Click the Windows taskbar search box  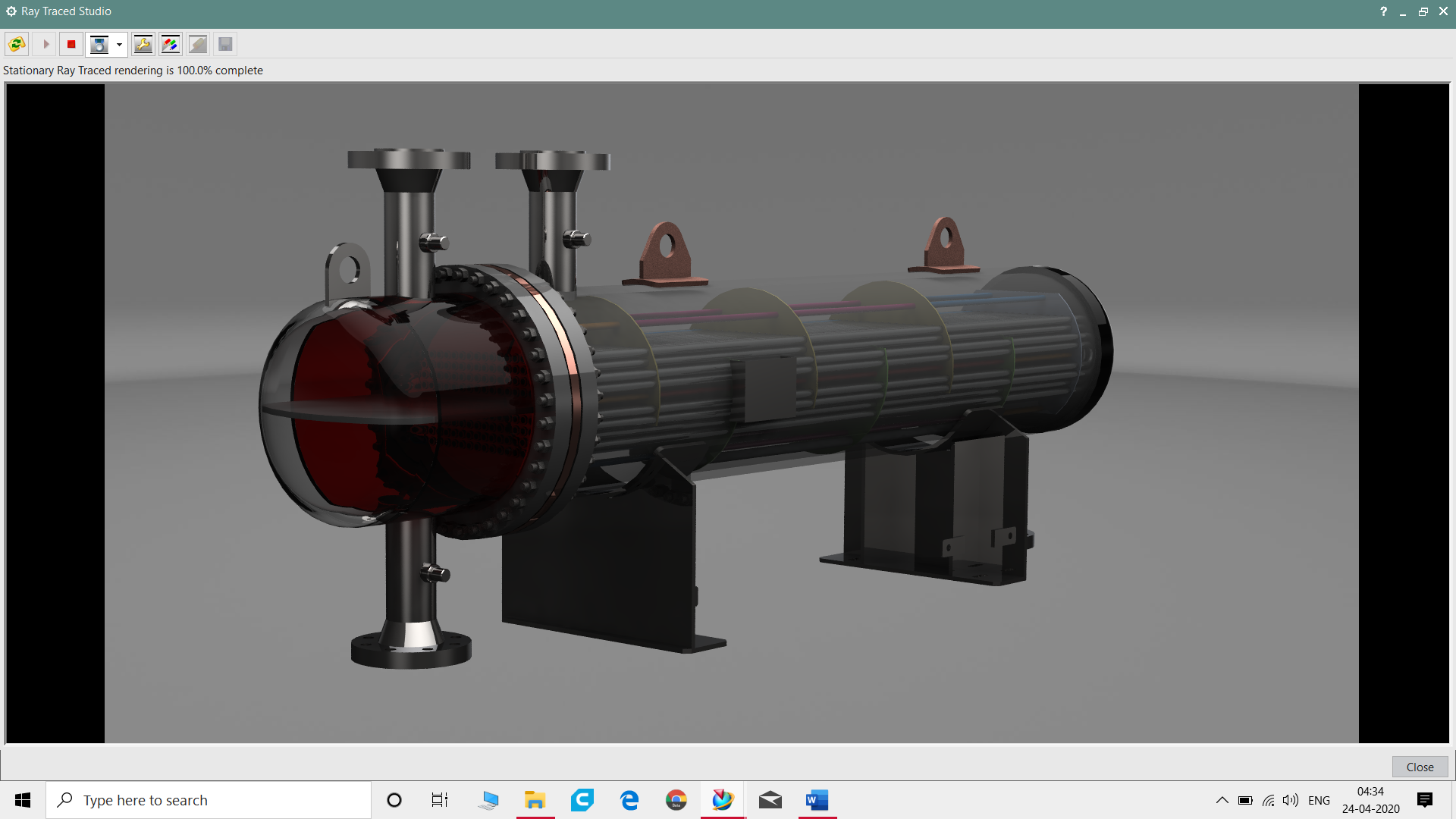tap(209, 800)
